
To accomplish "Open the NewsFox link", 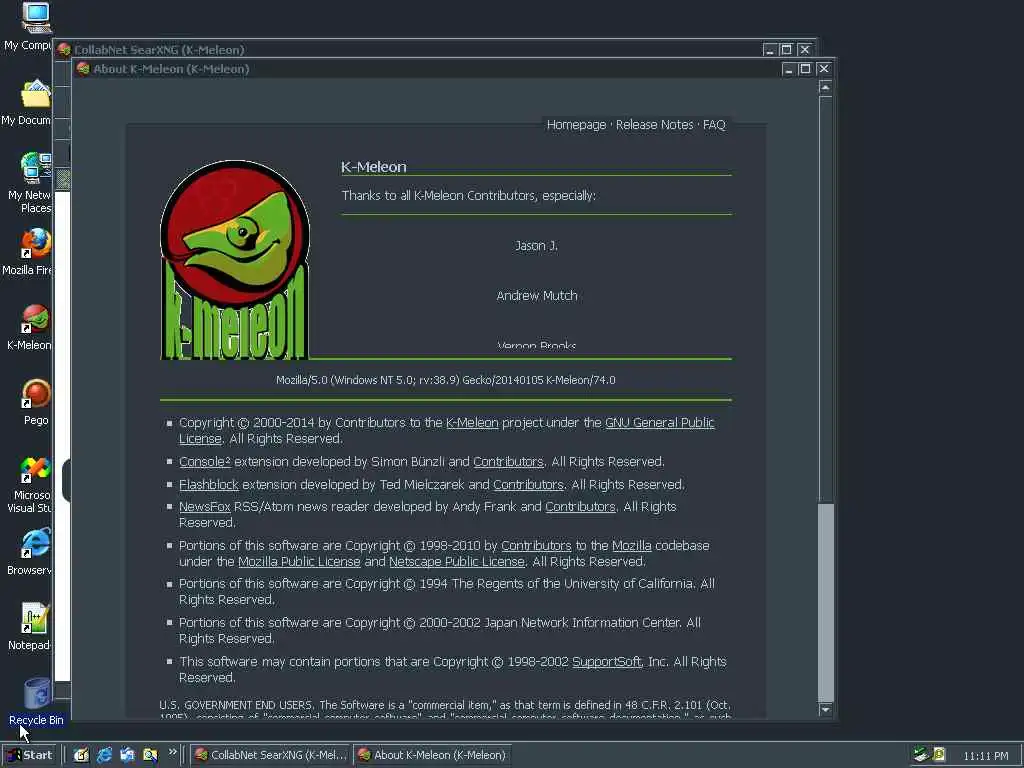I will click(204, 507).
